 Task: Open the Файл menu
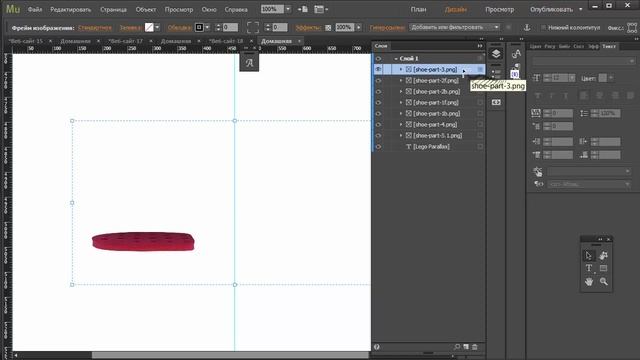[x=35, y=9]
